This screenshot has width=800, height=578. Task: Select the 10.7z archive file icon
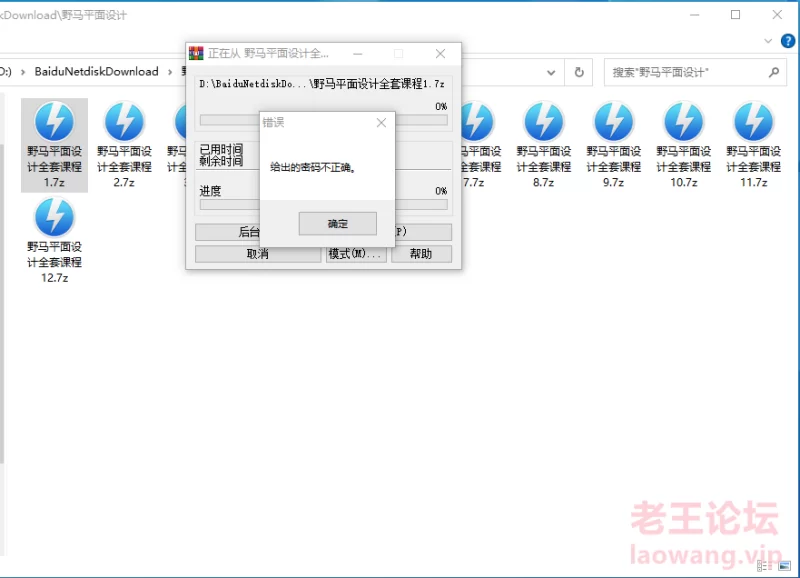coord(683,124)
